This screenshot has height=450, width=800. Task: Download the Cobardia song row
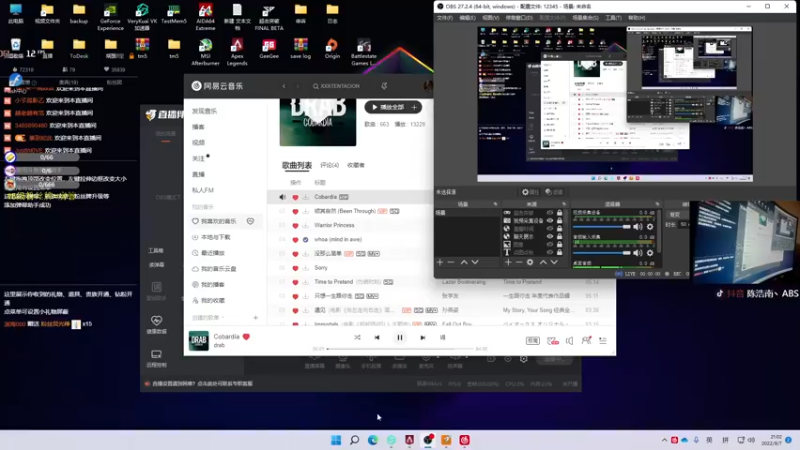point(306,197)
